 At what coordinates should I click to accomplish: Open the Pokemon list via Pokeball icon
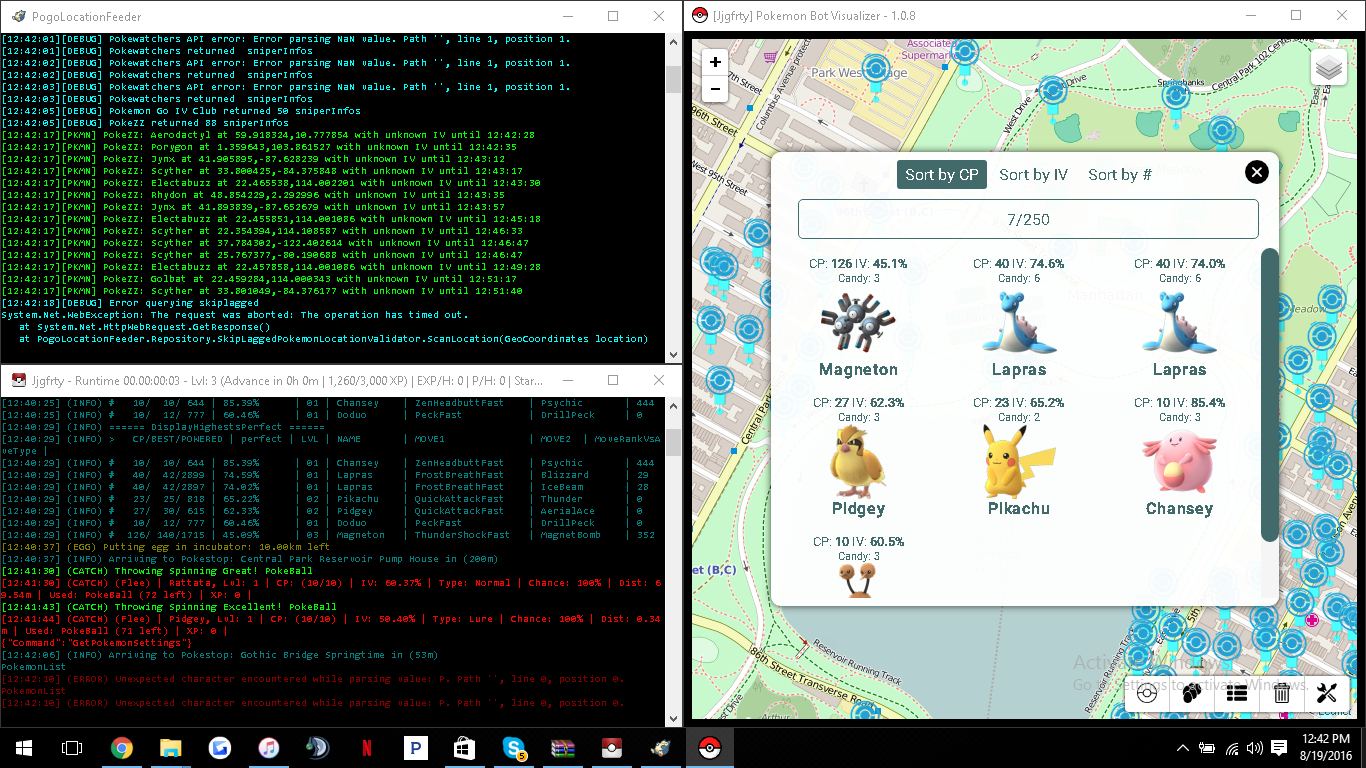[x=1147, y=693]
